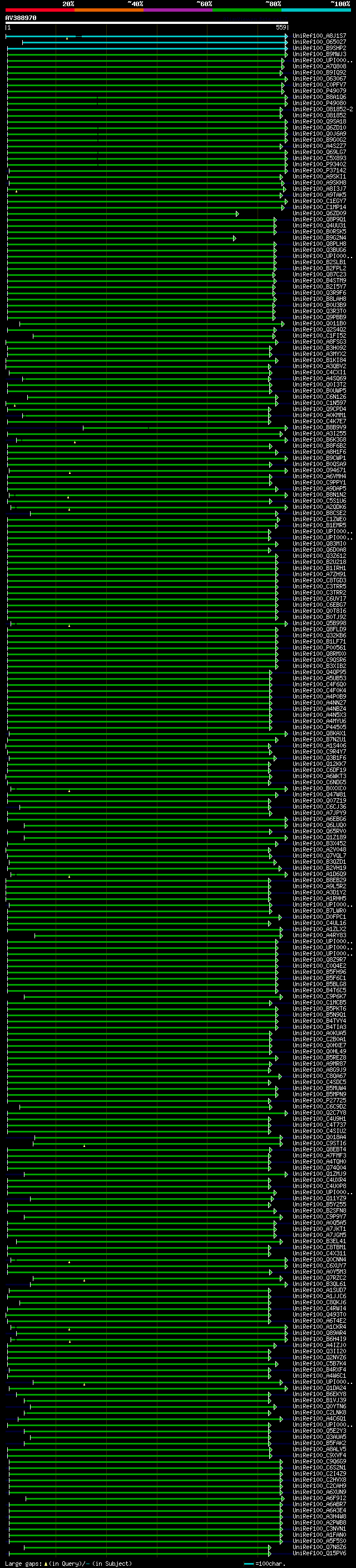Click label UniRef100_A7ZH91
The image size is (356, 1568).
[x=319, y=575]
